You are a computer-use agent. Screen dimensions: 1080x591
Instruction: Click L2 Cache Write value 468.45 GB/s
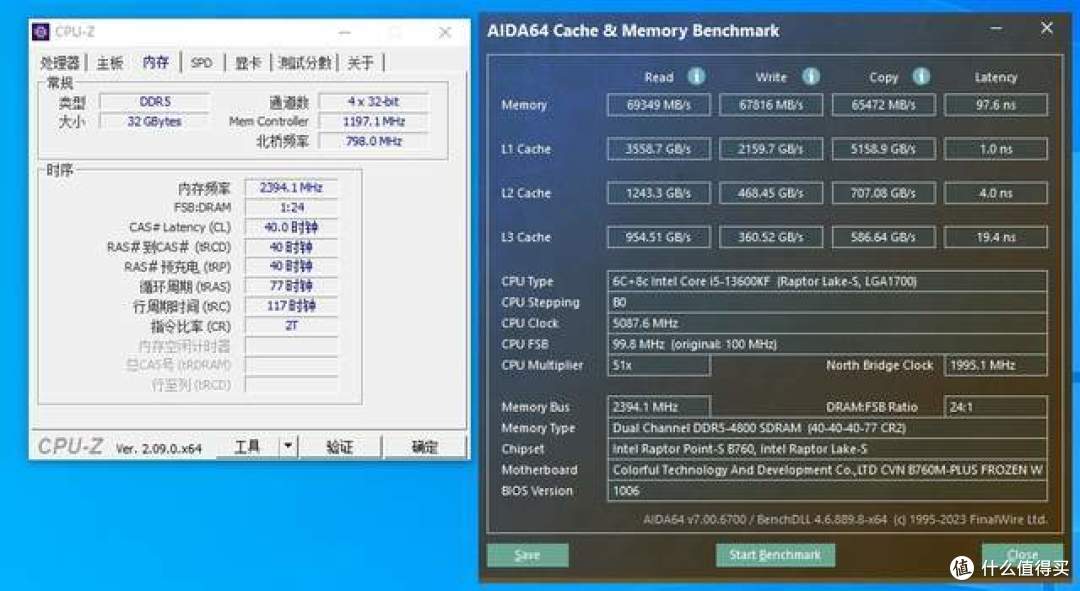click(771, 193)
